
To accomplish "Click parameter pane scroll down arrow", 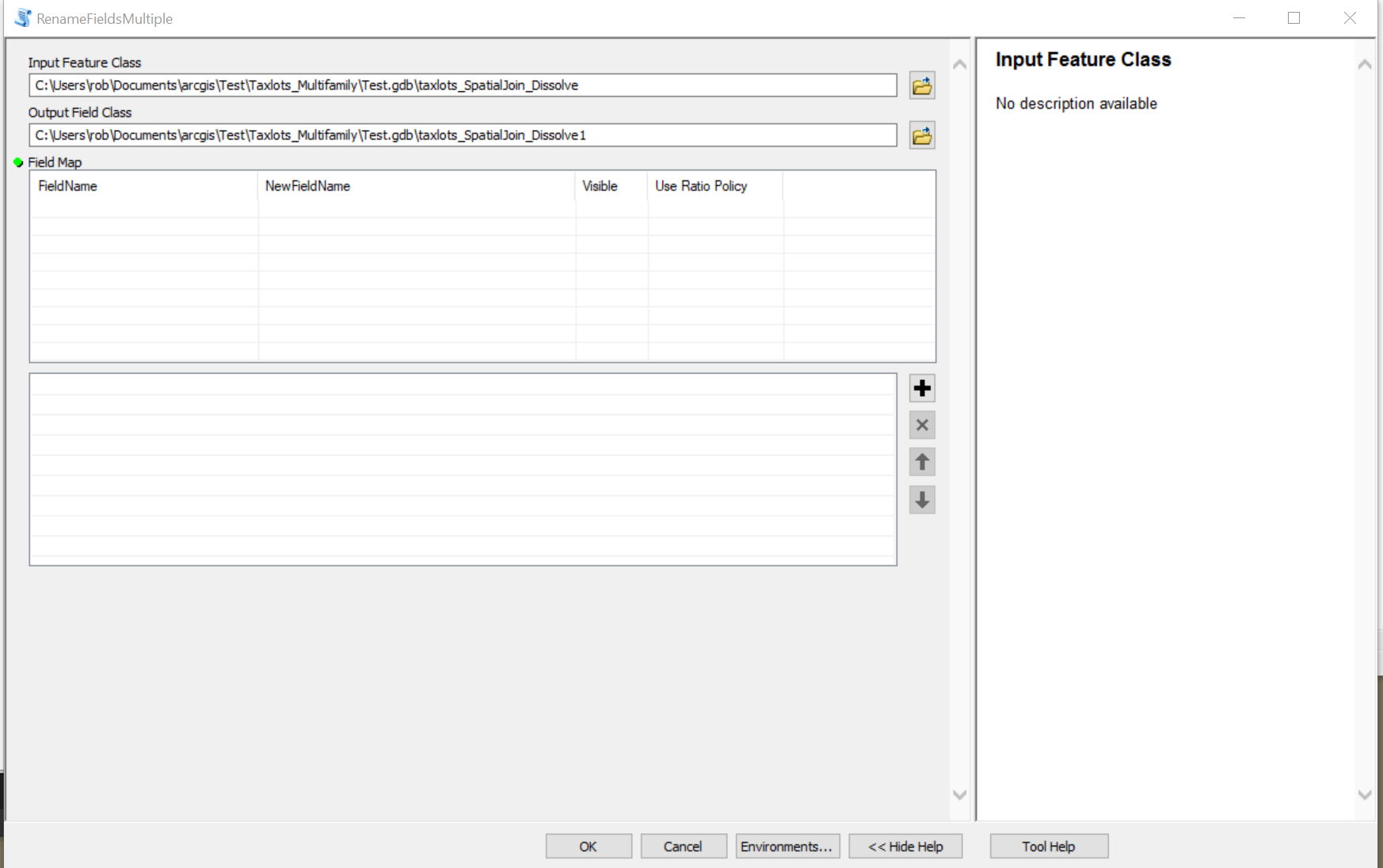I will tap(959, 794).
